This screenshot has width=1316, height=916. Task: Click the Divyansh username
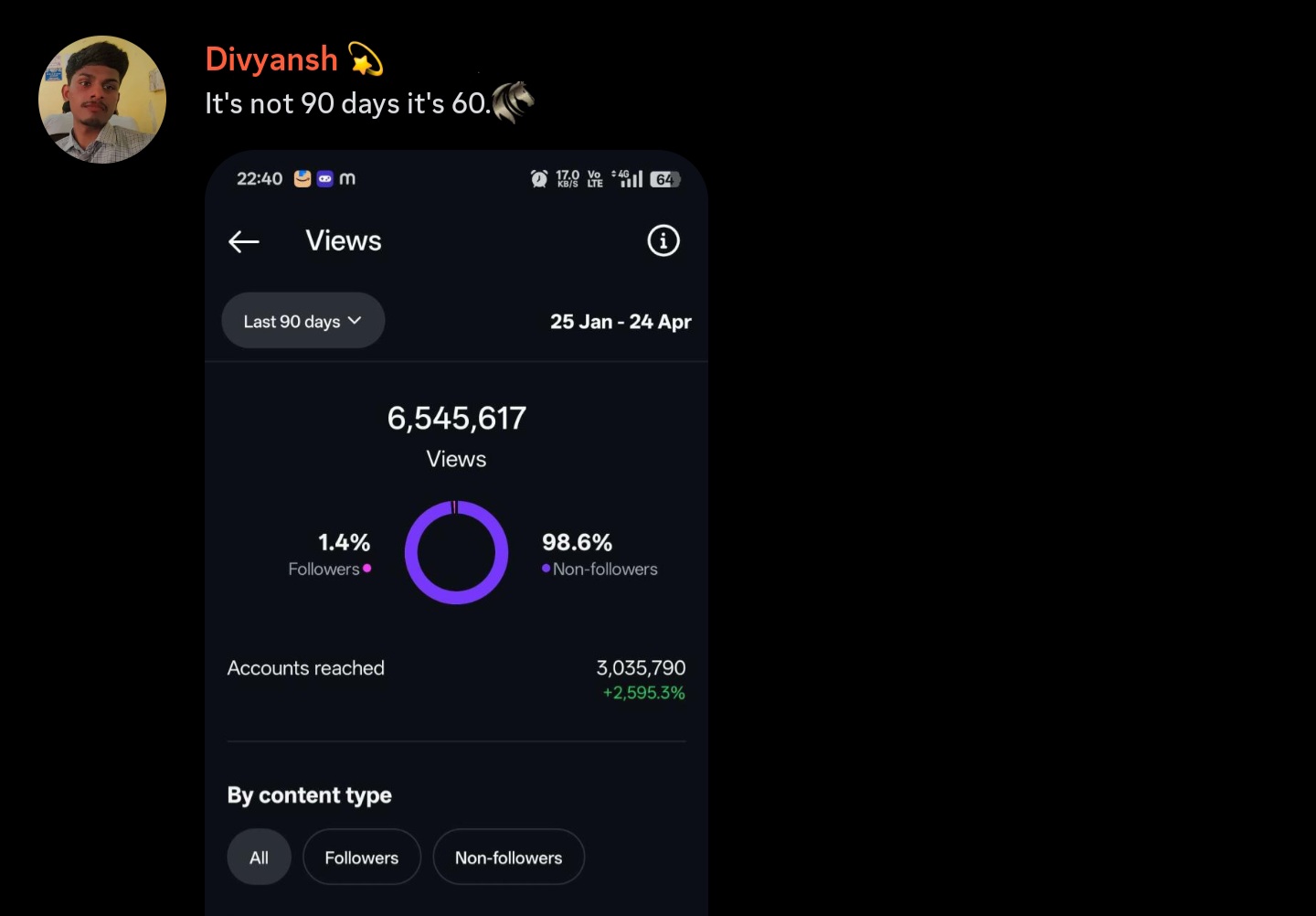[271, 59]
